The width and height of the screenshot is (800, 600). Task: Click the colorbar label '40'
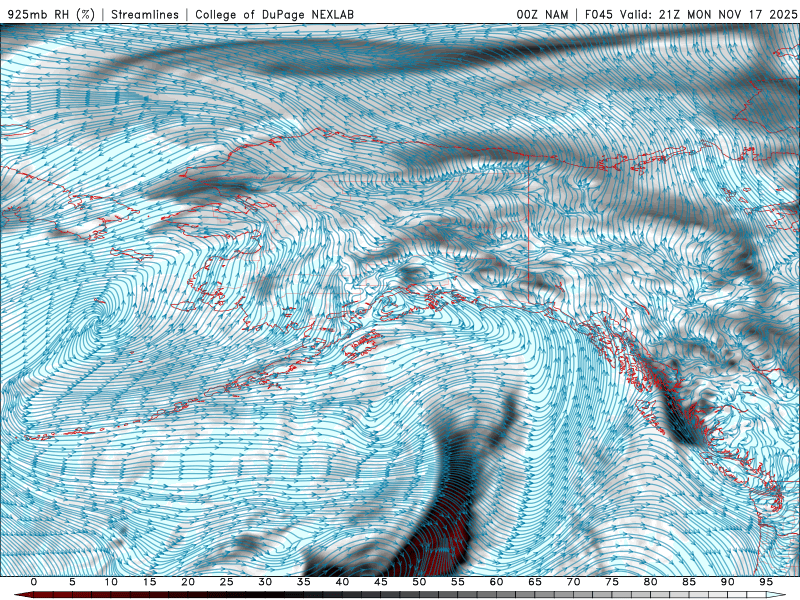[342, 582]
